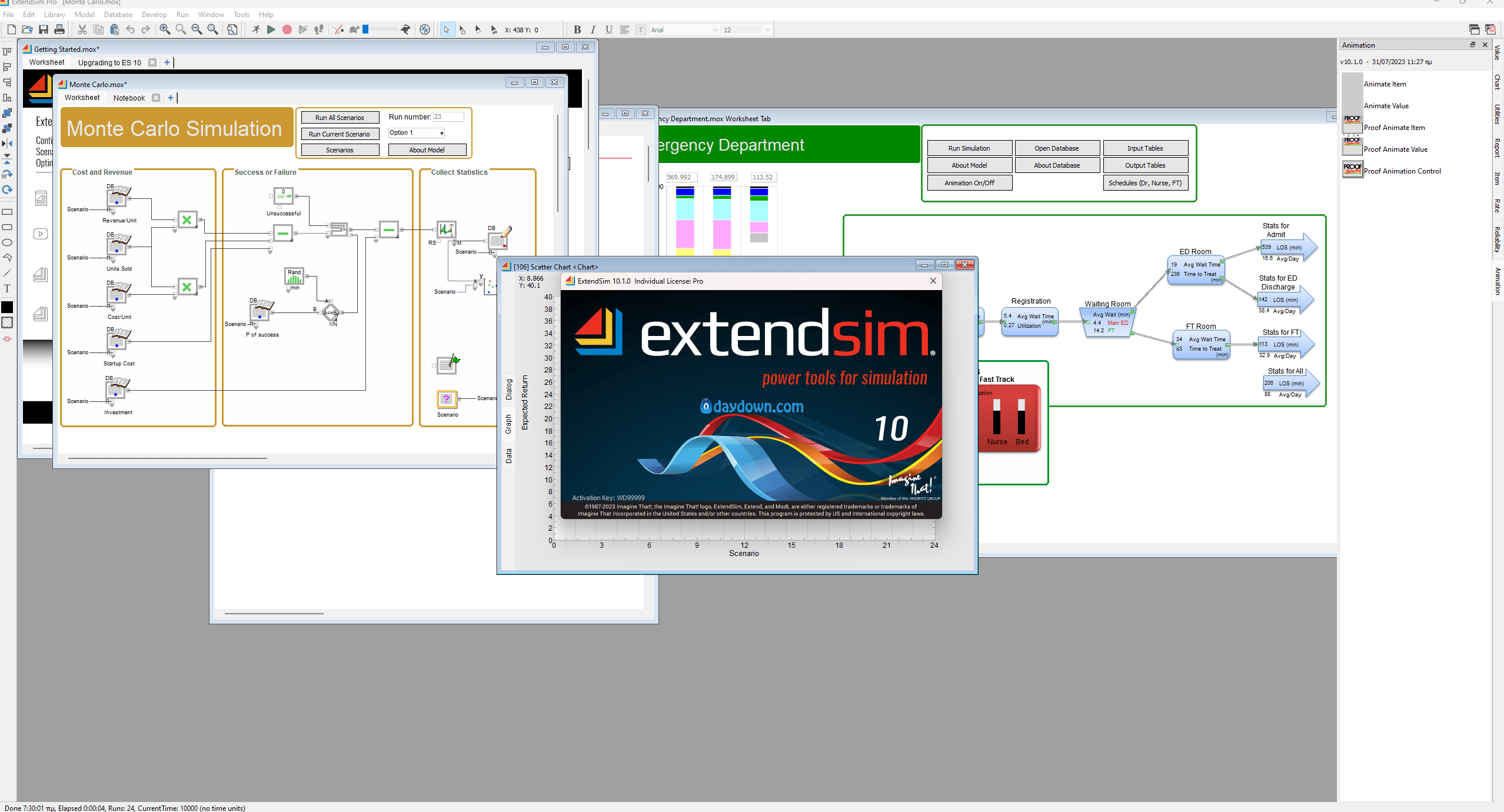Toggle Animation On/Off button

coord(969,183)
